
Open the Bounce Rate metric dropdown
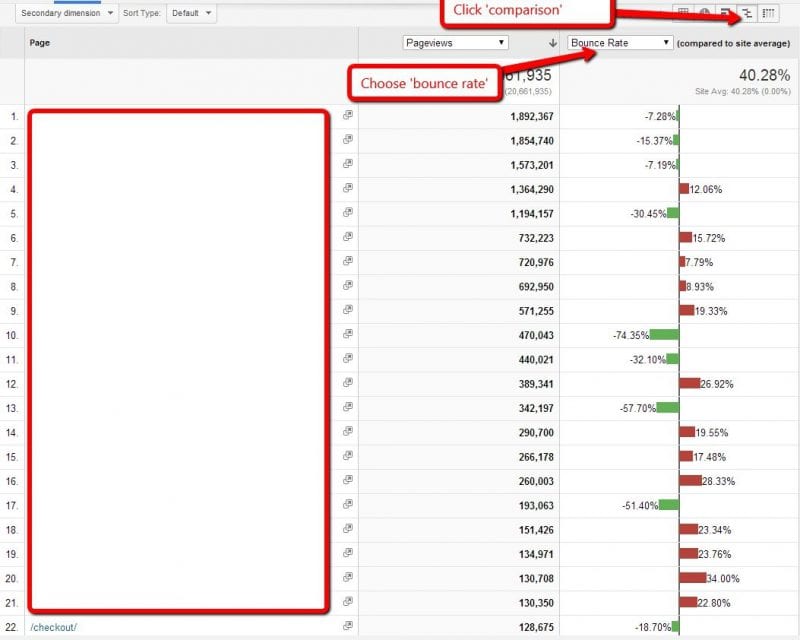point(619,43)
